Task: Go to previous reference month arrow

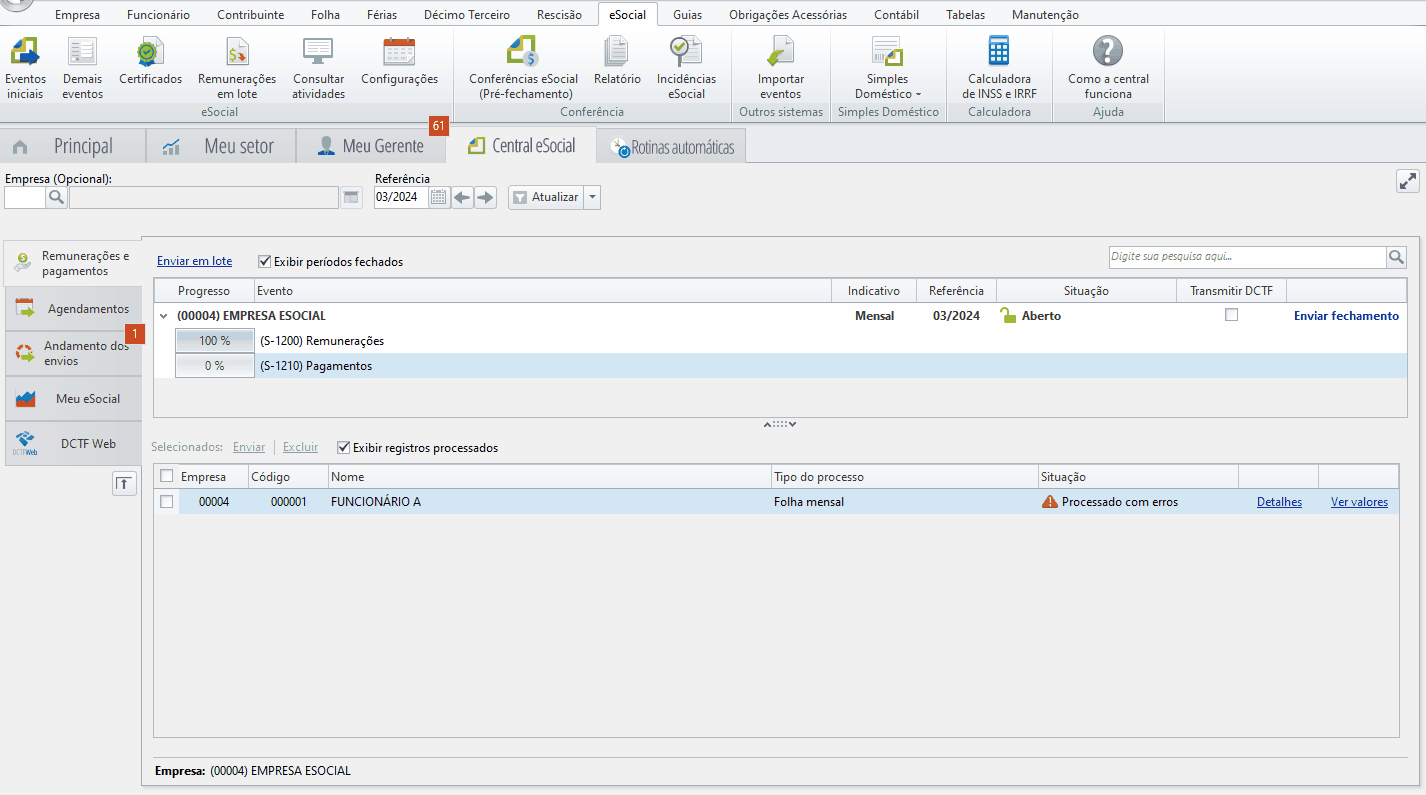Action: (462, 198)
